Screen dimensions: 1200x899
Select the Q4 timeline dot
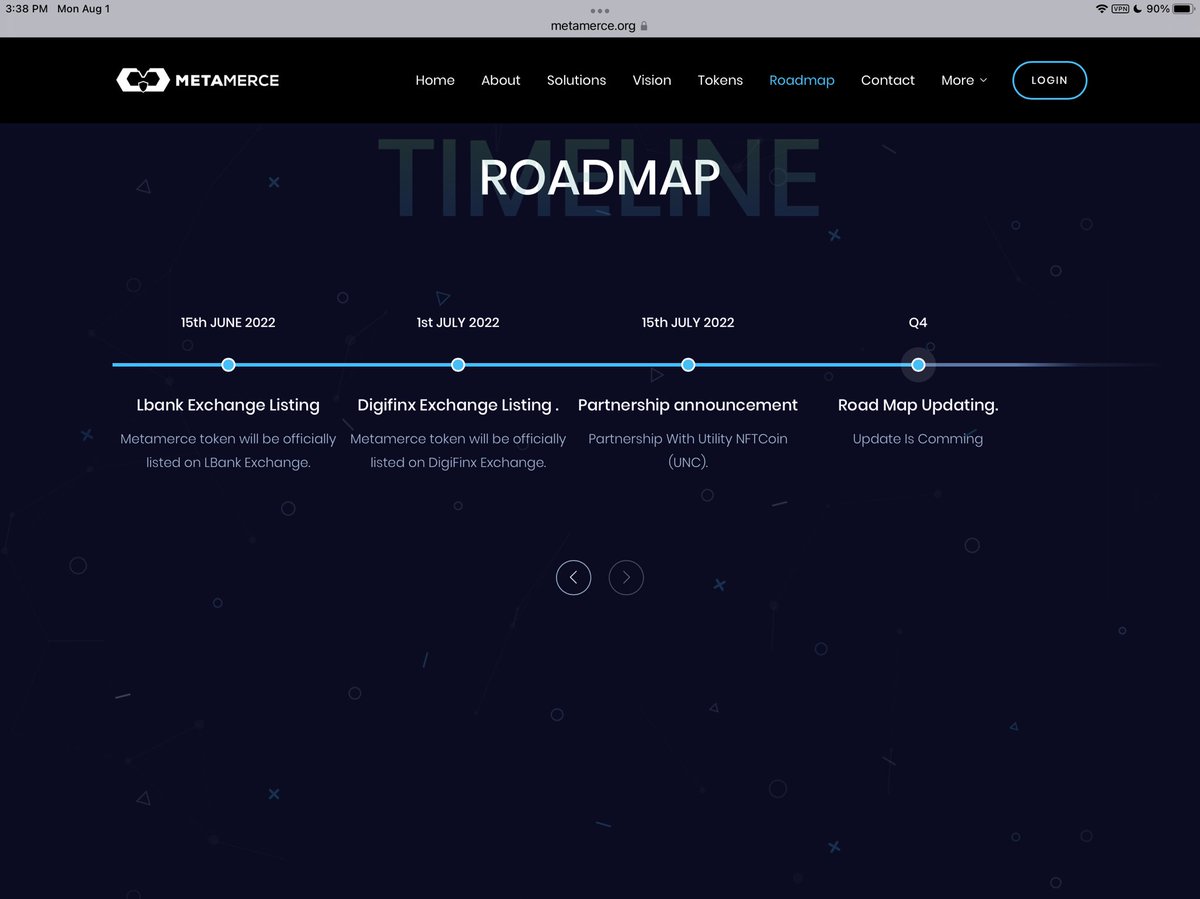pos(918,365)
